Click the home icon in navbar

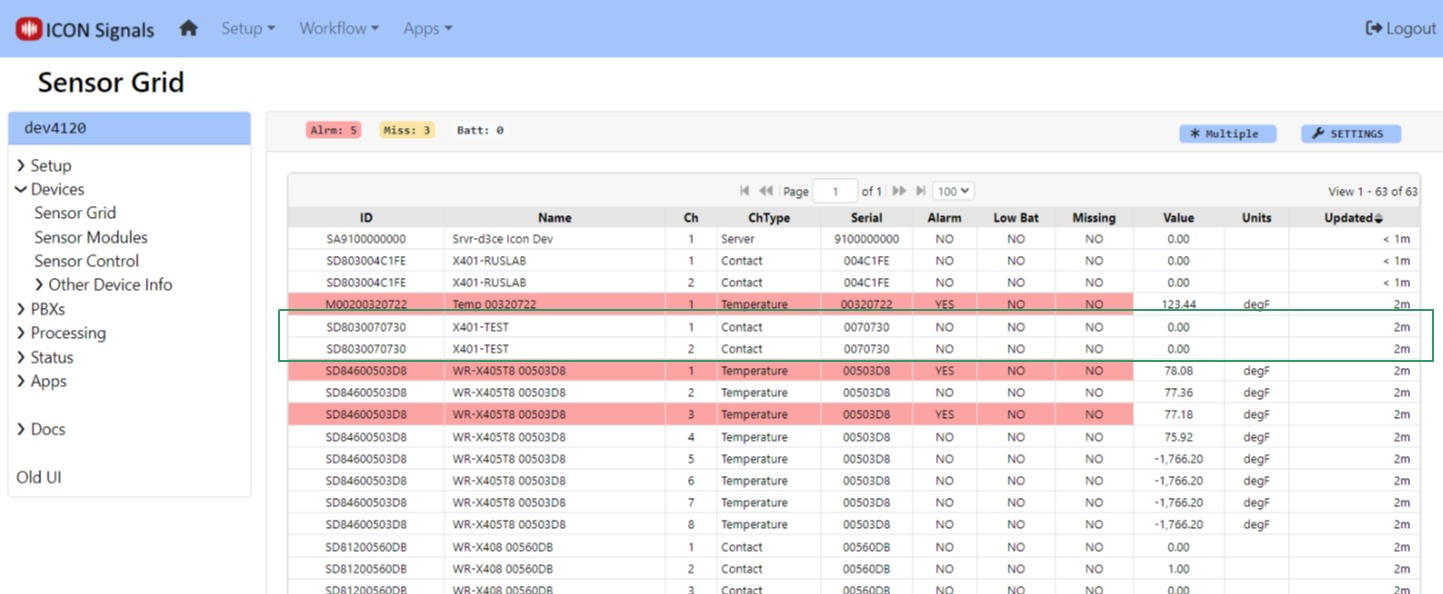tap(188, 28)
